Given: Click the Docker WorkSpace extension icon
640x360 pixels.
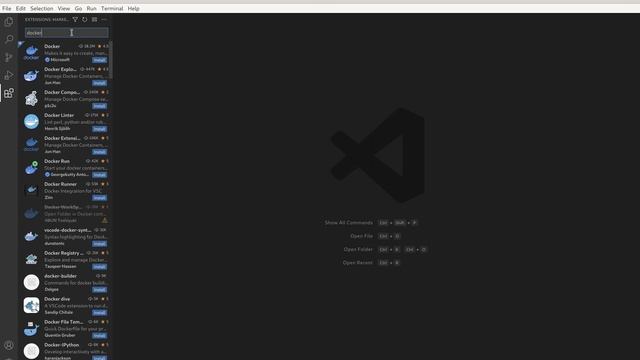Looking at the screenshot, I should click(x=31, y=213).
